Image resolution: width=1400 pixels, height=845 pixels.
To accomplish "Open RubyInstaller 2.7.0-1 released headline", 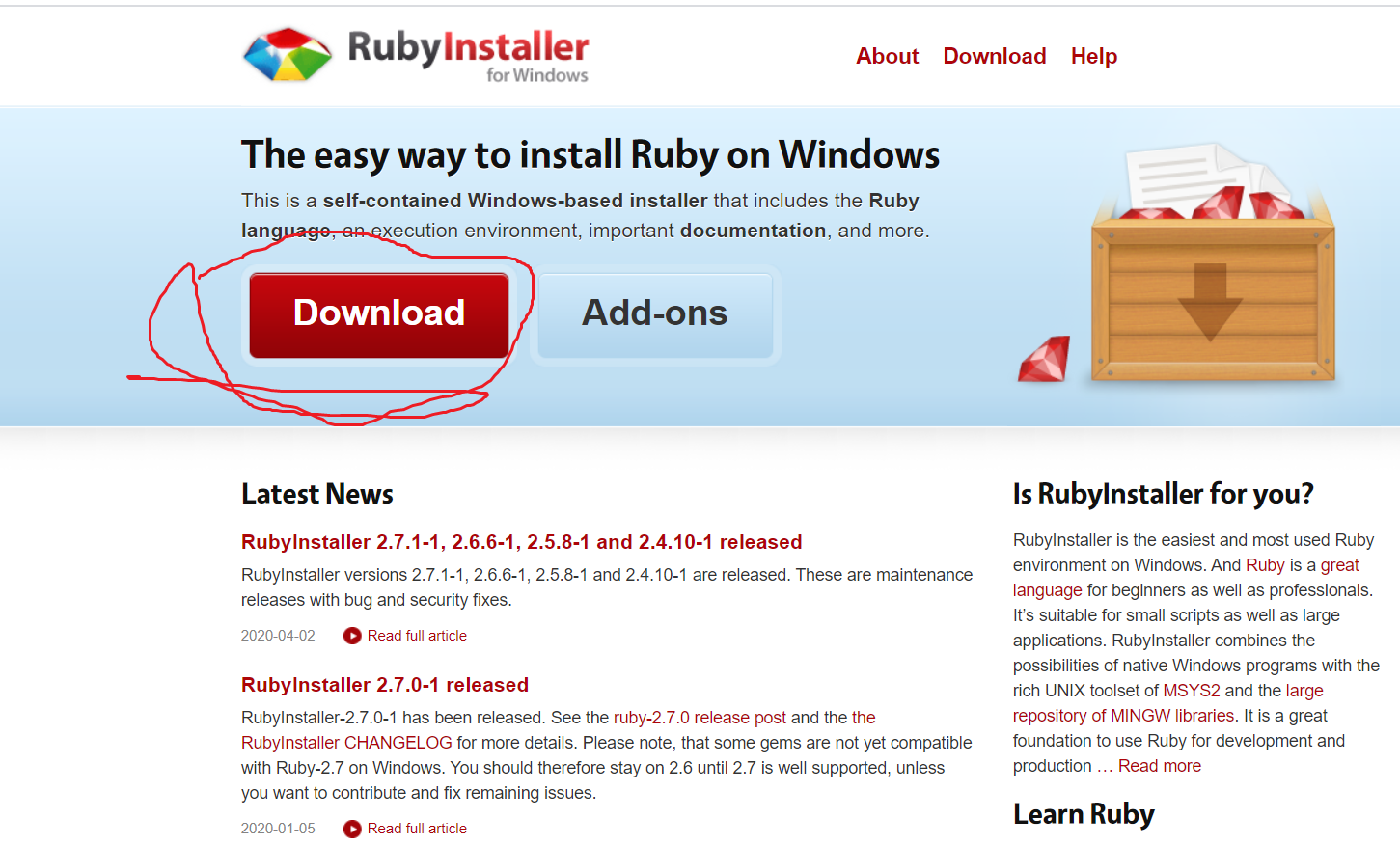I will click(x=385, y=685).
